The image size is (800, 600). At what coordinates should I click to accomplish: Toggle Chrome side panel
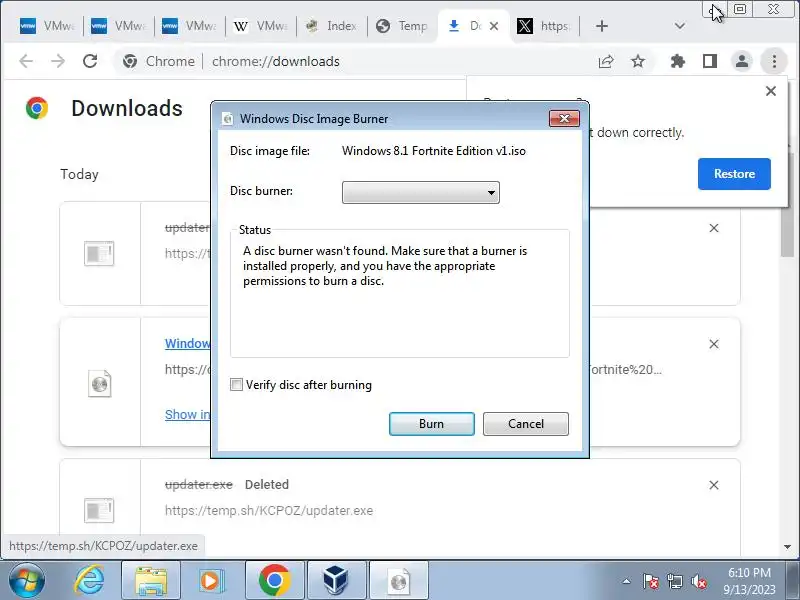710,62
